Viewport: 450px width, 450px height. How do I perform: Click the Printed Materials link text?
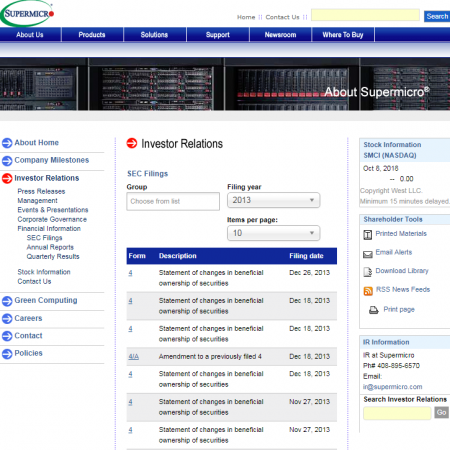401,234
